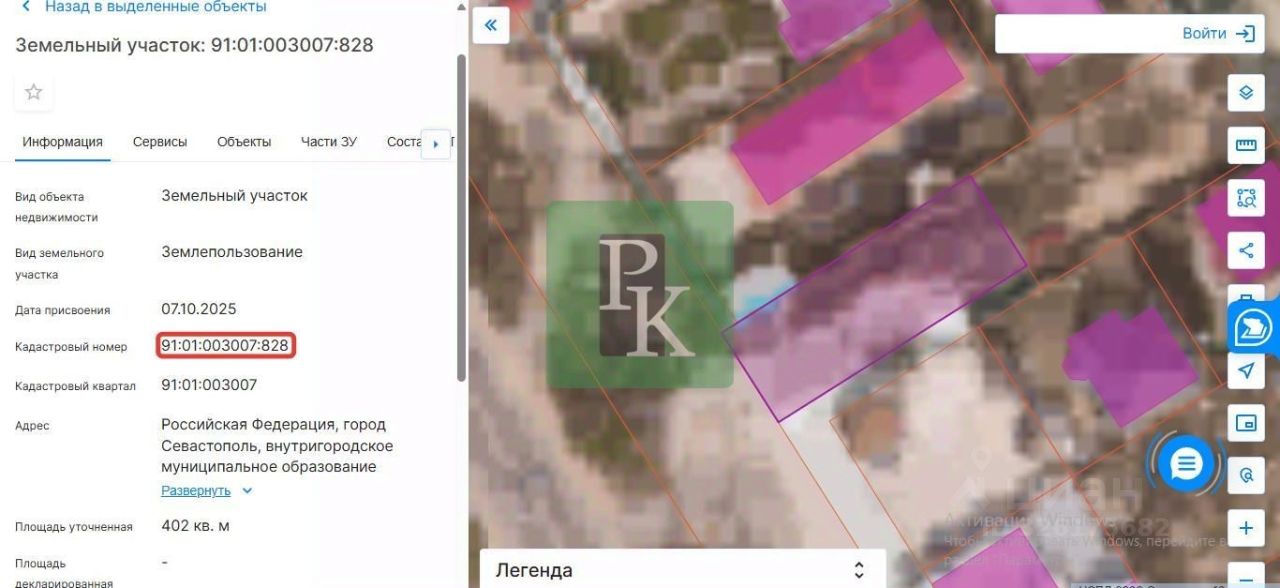The width and height of the screenshot is (1280, 588).
Task: Click the date value 07.10.2025
Action: [199, 309]
